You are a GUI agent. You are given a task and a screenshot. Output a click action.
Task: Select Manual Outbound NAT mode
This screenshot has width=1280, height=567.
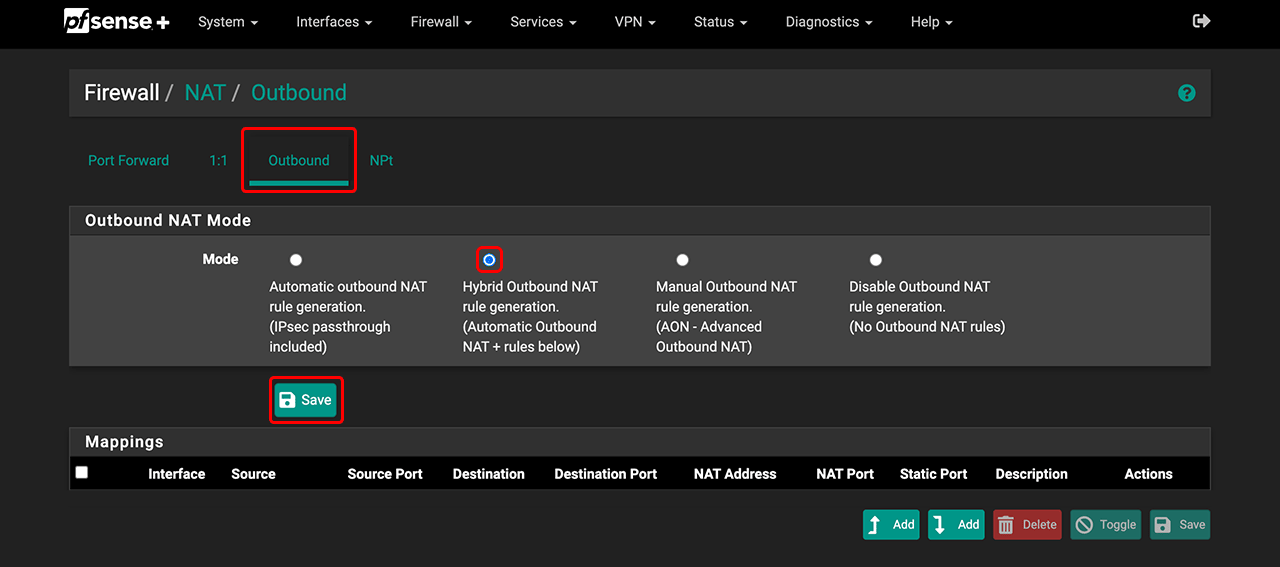(x=682, y=260)
